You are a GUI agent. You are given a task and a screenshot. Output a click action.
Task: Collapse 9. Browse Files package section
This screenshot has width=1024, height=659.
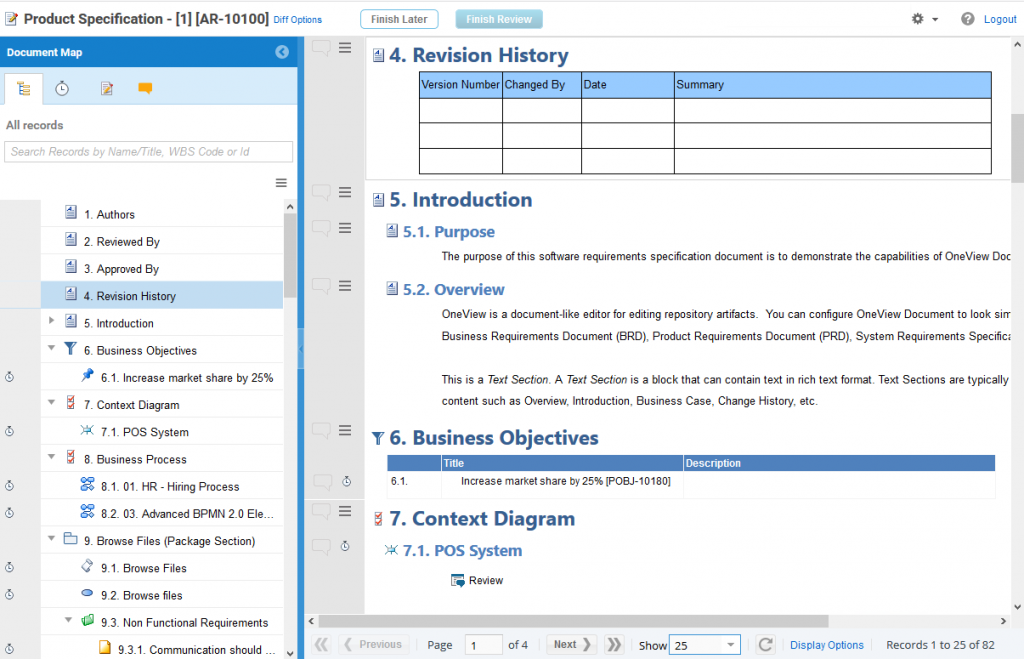pos(52,539)
